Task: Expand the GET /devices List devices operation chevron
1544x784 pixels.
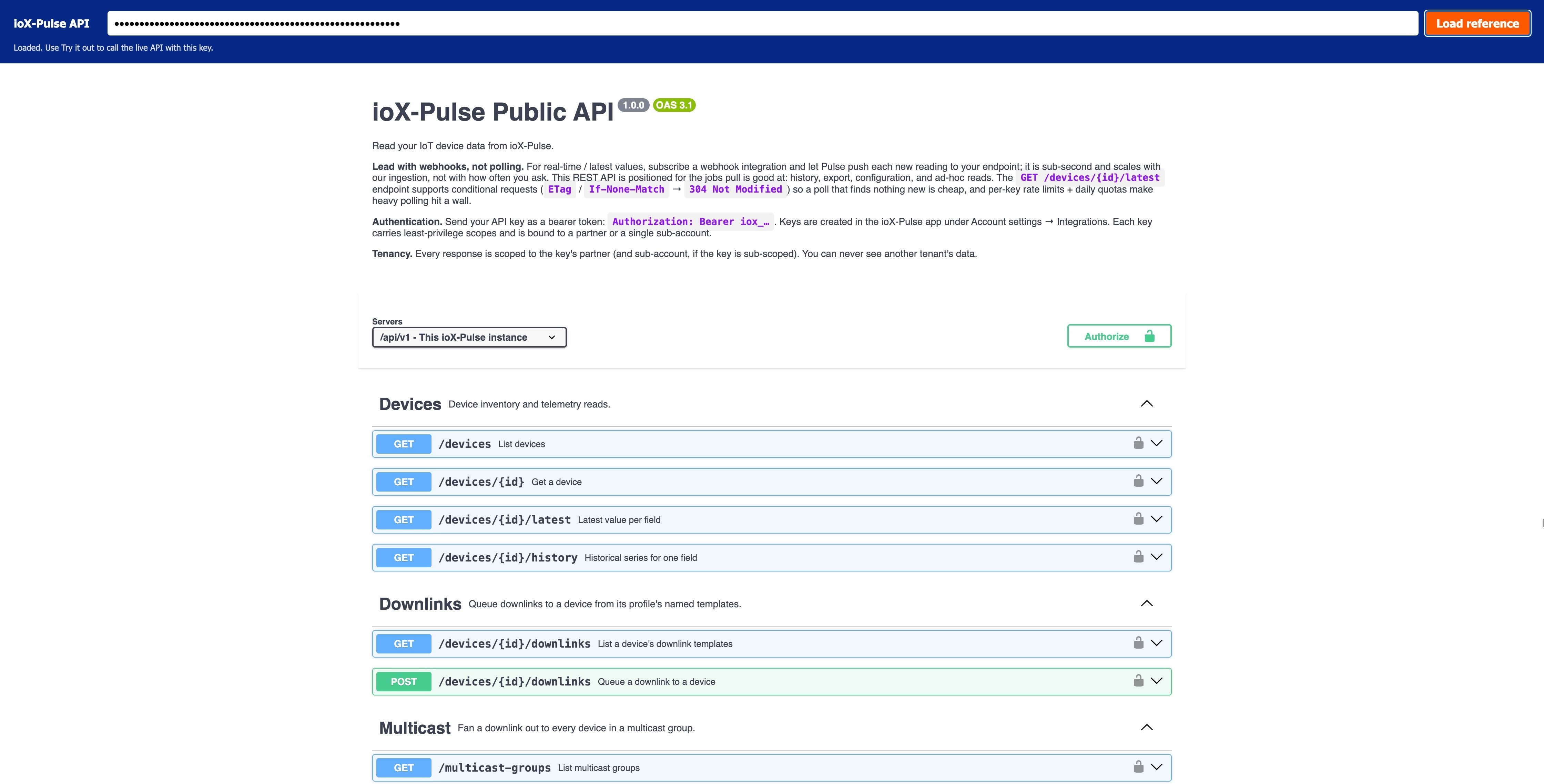Action: 1157,443
